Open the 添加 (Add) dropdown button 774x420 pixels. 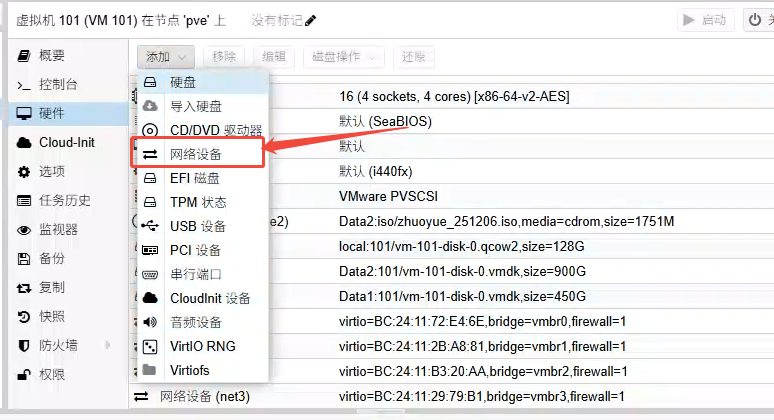[166, 57]
